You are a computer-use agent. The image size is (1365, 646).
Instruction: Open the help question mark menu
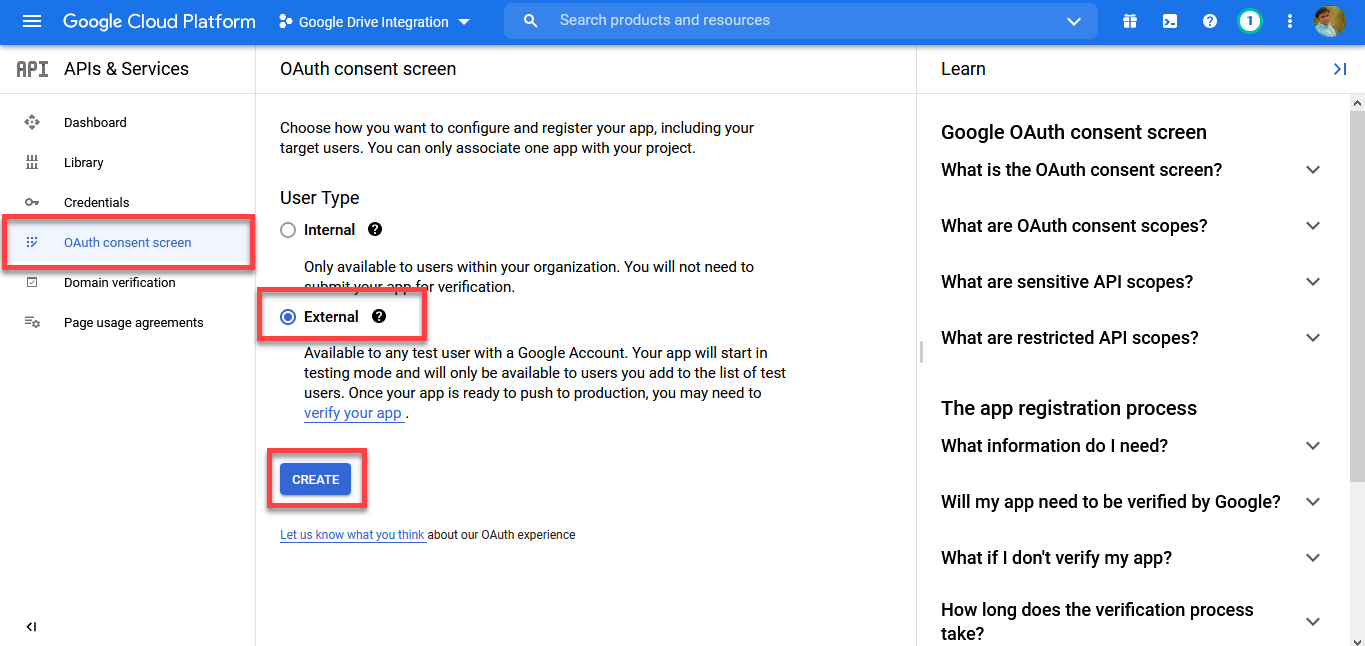pyautogui.click(x=1210, y=21)
